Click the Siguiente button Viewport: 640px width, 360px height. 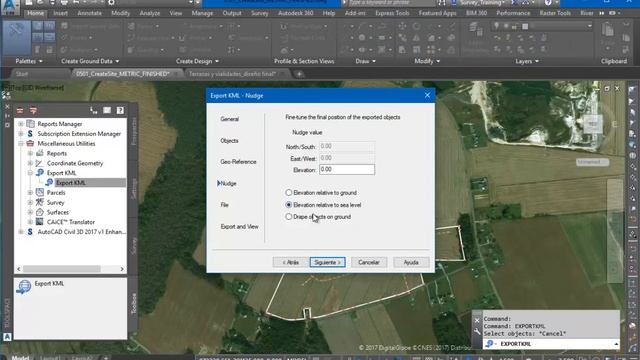pos(327,262)
